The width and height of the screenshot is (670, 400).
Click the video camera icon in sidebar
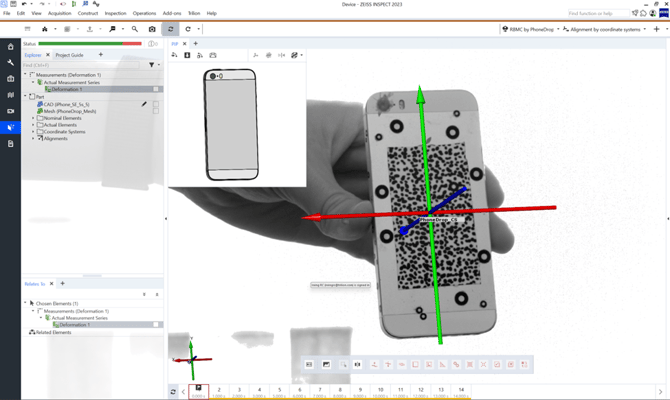(10, 111)
